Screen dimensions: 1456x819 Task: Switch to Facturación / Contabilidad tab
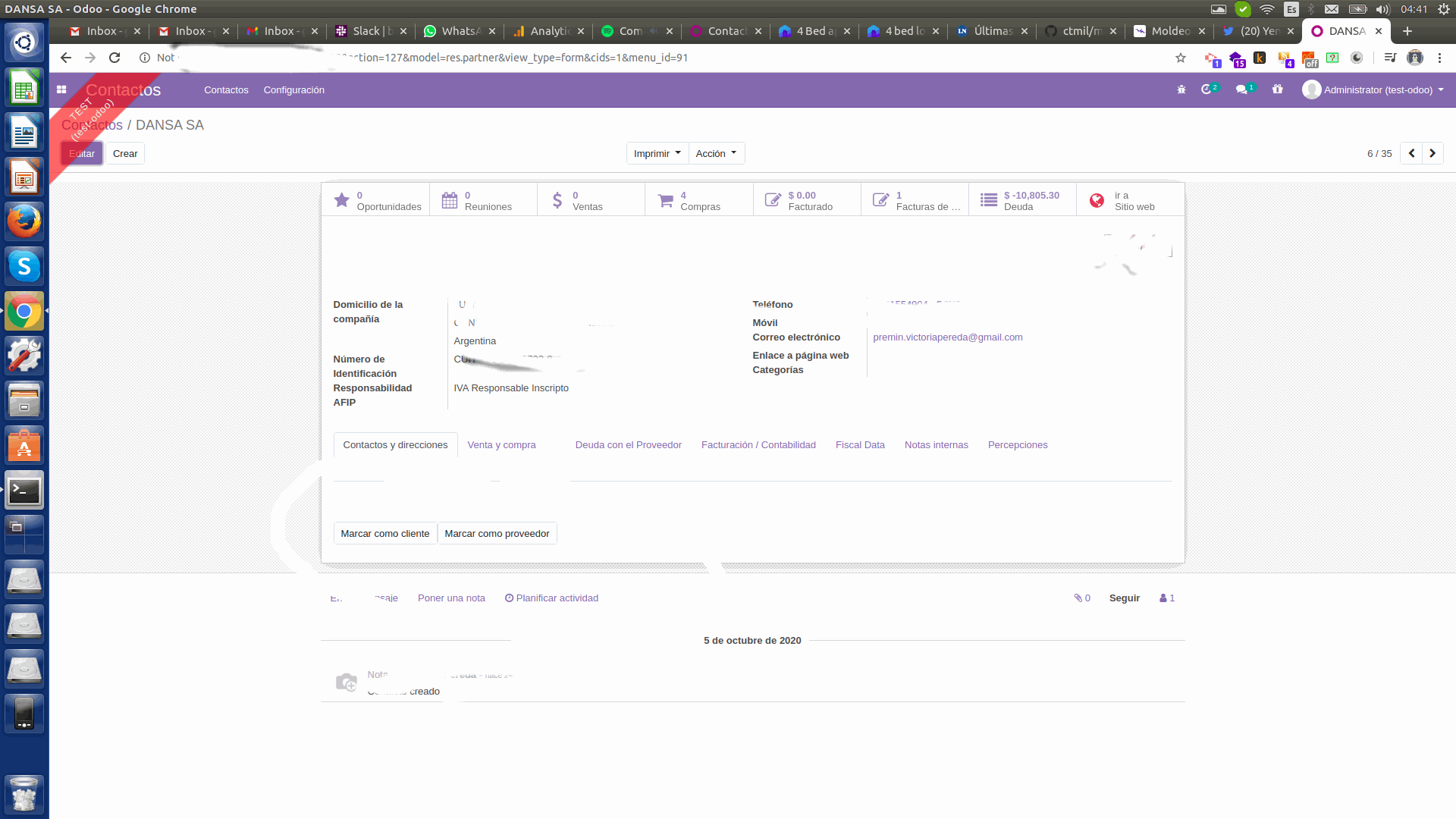(758, 445)
